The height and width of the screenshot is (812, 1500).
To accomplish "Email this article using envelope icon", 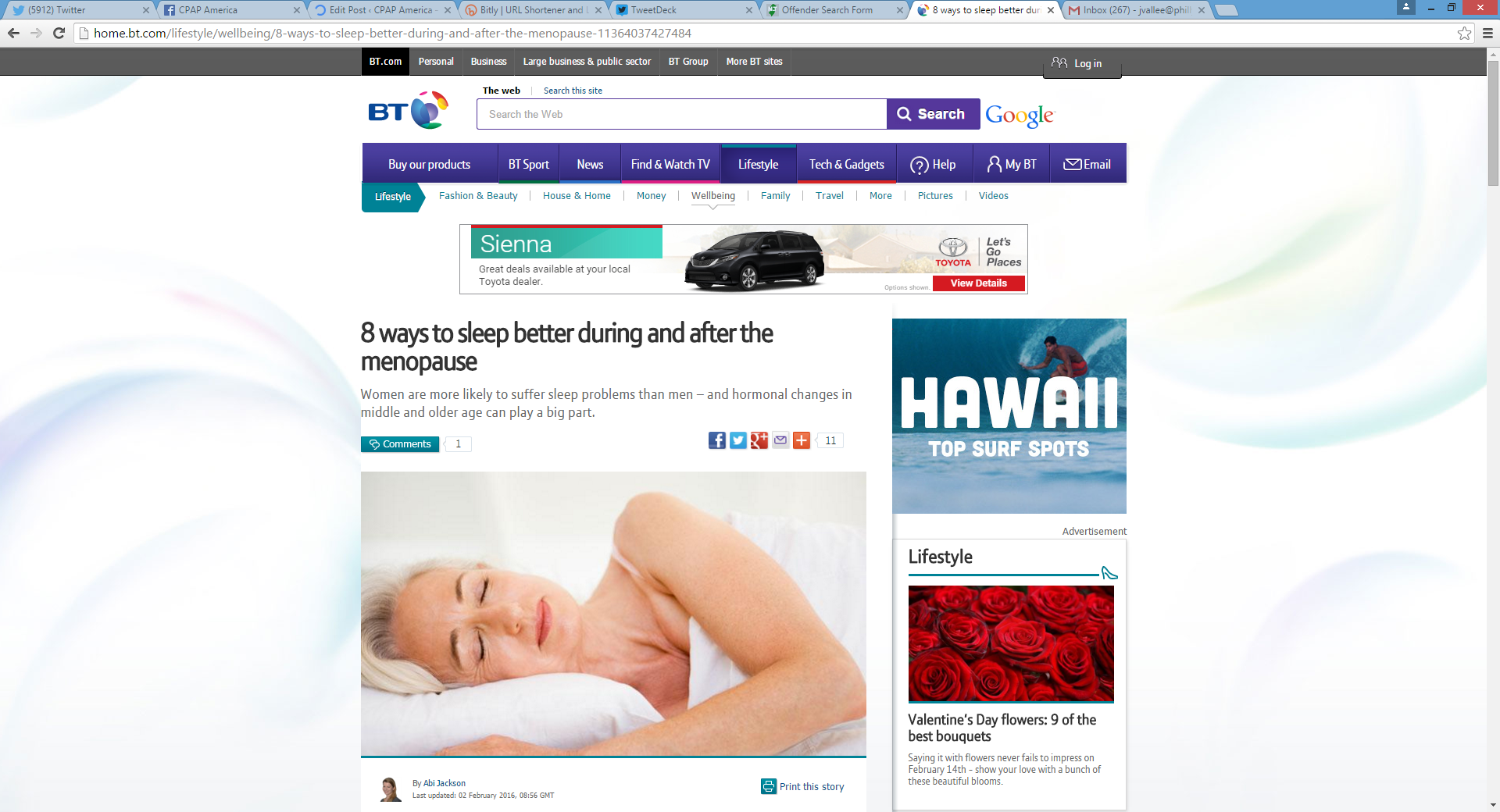I will pos(780,440).
